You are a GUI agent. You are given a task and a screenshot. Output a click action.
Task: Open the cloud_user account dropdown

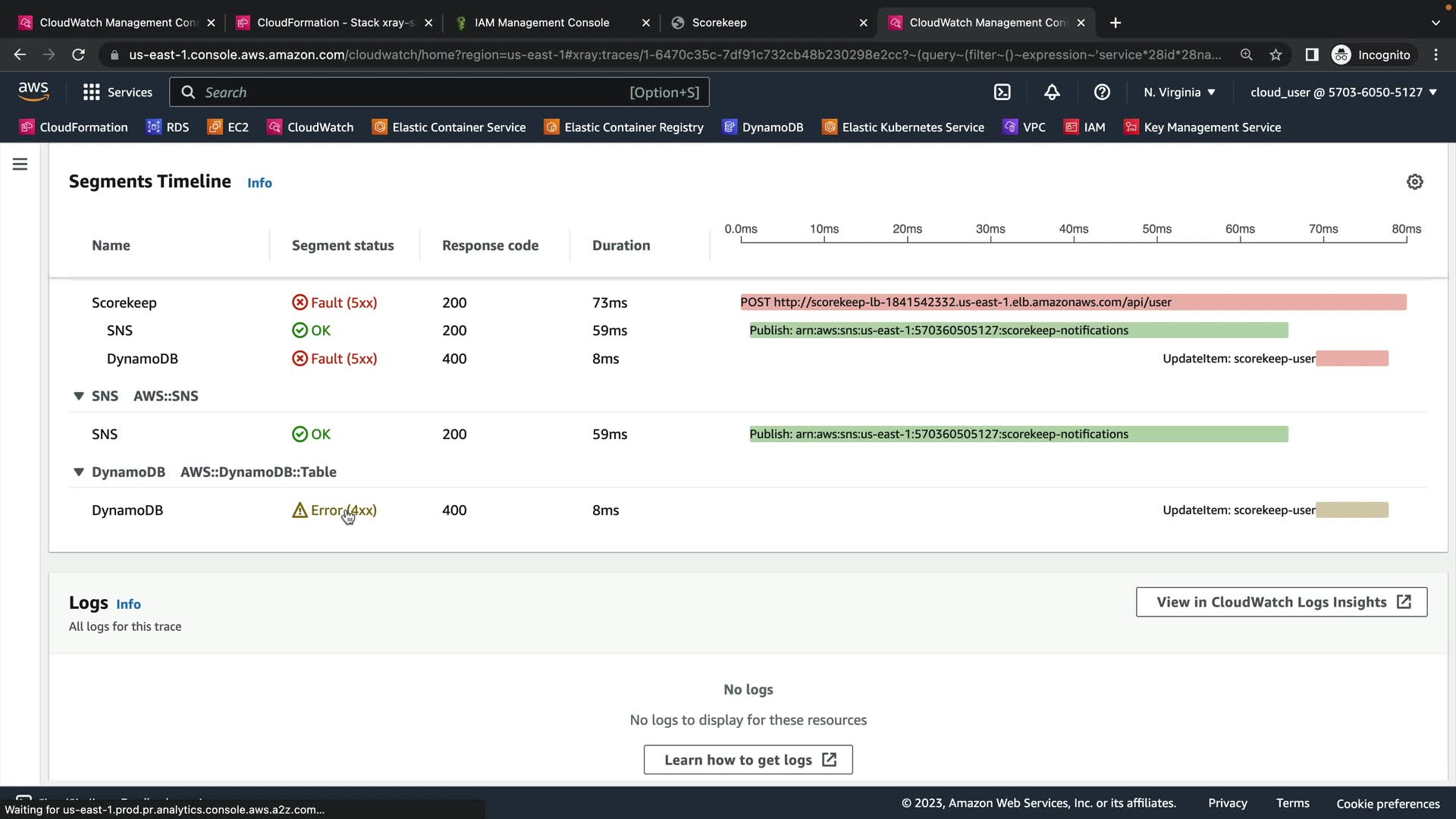1343,93
